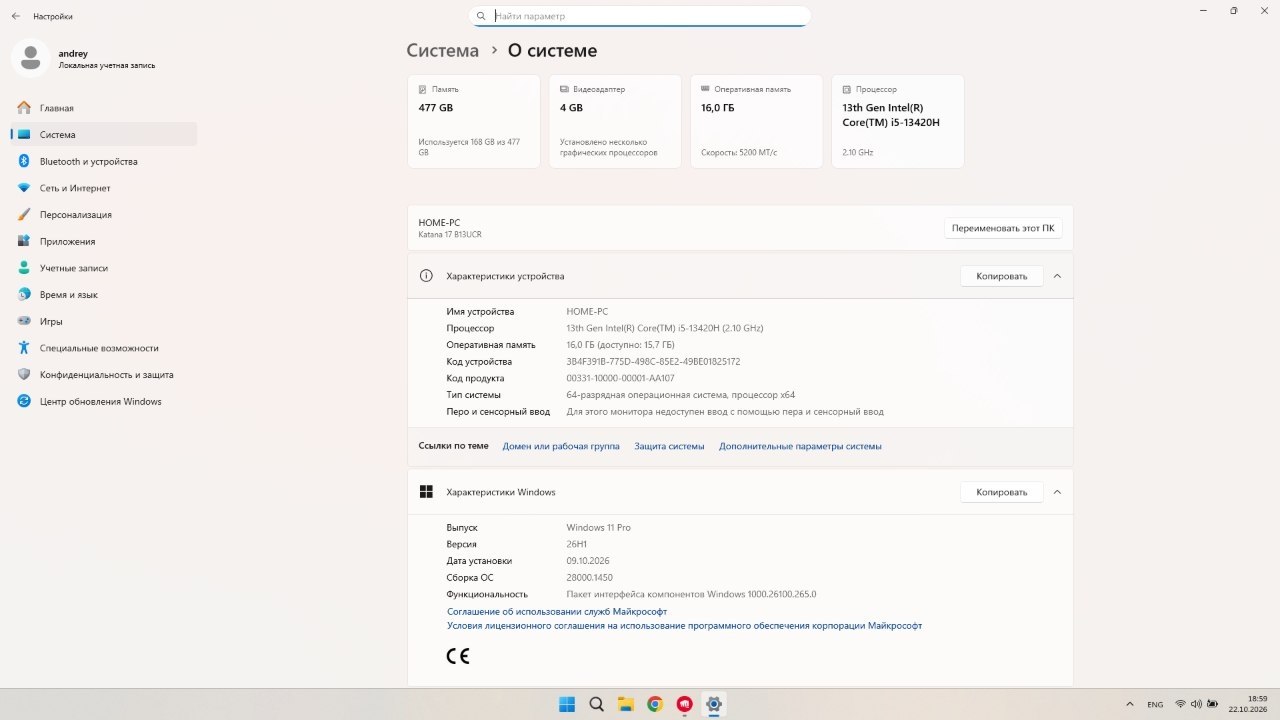
Task: Open Домен или рабочая группа link
Action: click(561, 446)
